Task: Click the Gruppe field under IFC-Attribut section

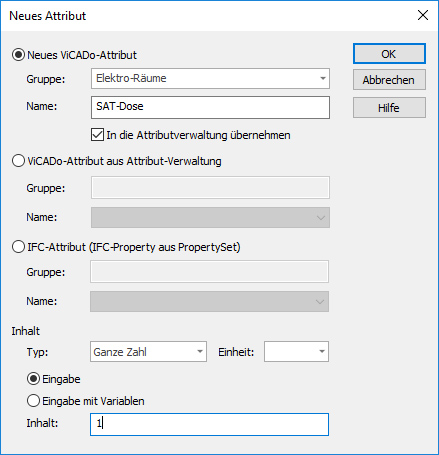Action: (x=209, y=272)
